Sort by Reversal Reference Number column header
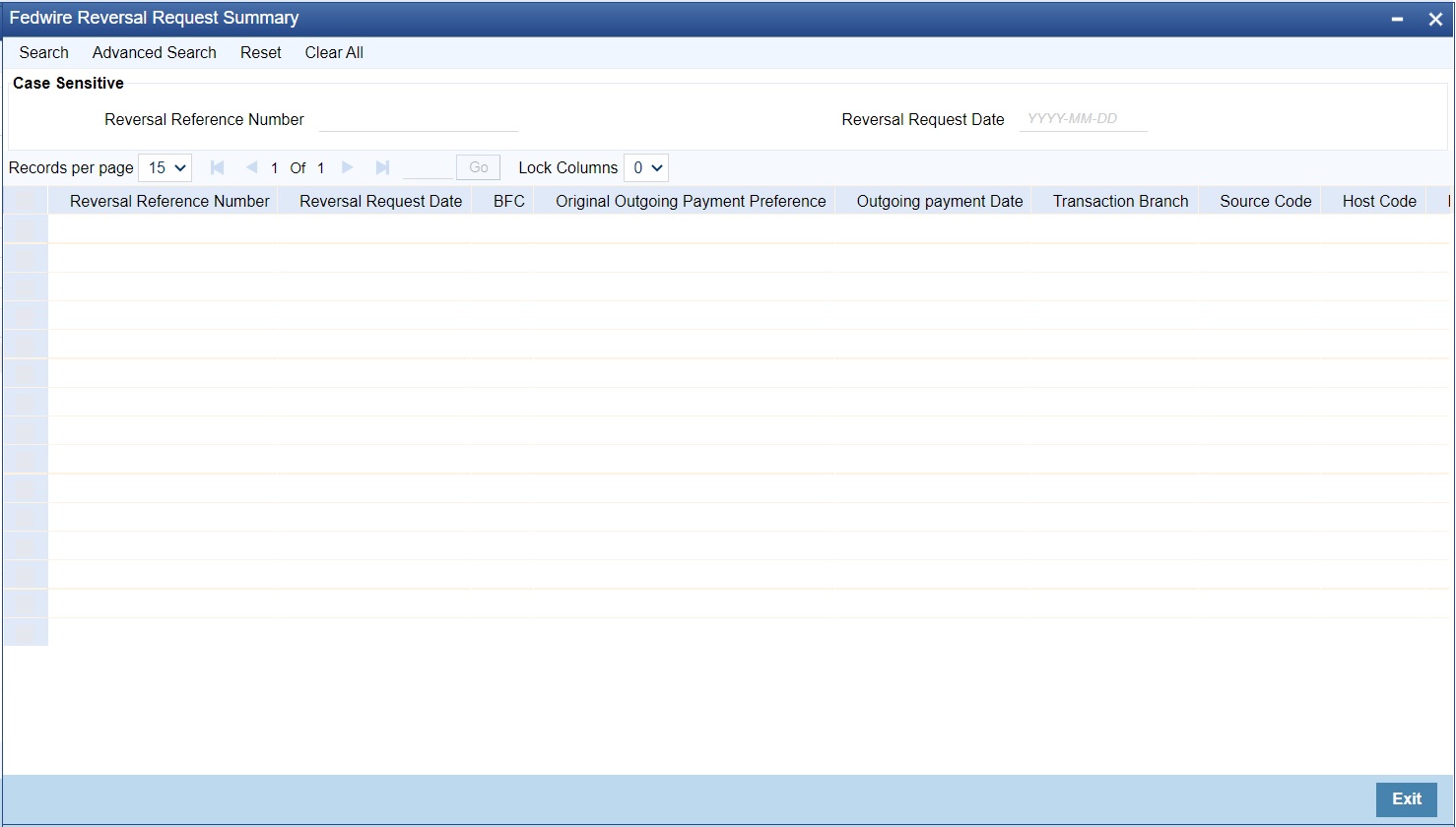1456x827 pixels. coord(169,201)
